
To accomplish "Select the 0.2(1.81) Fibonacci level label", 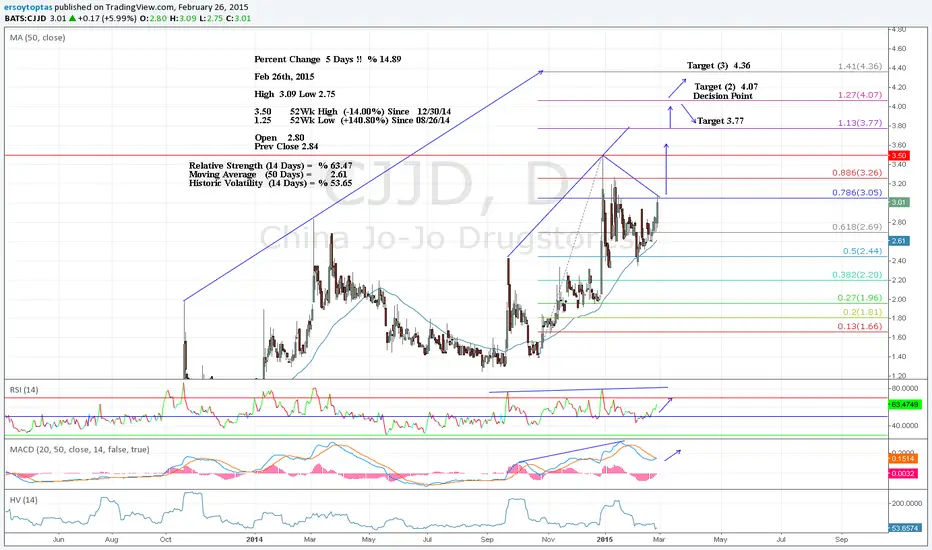I will pos(862,312).
